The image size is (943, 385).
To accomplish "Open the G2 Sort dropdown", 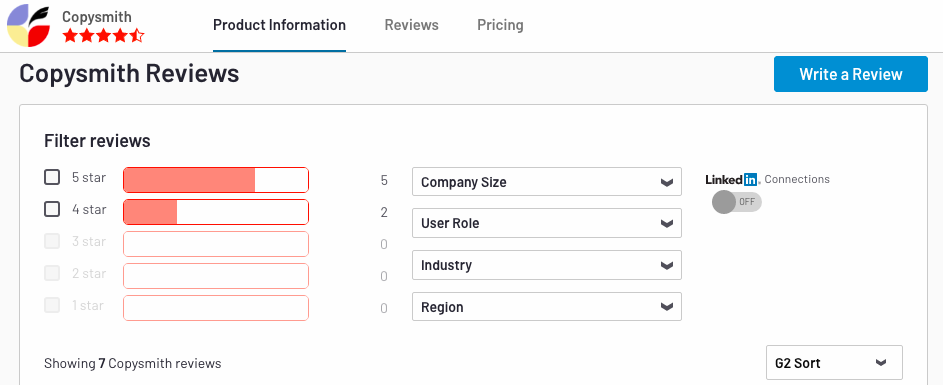I will 834,363.
